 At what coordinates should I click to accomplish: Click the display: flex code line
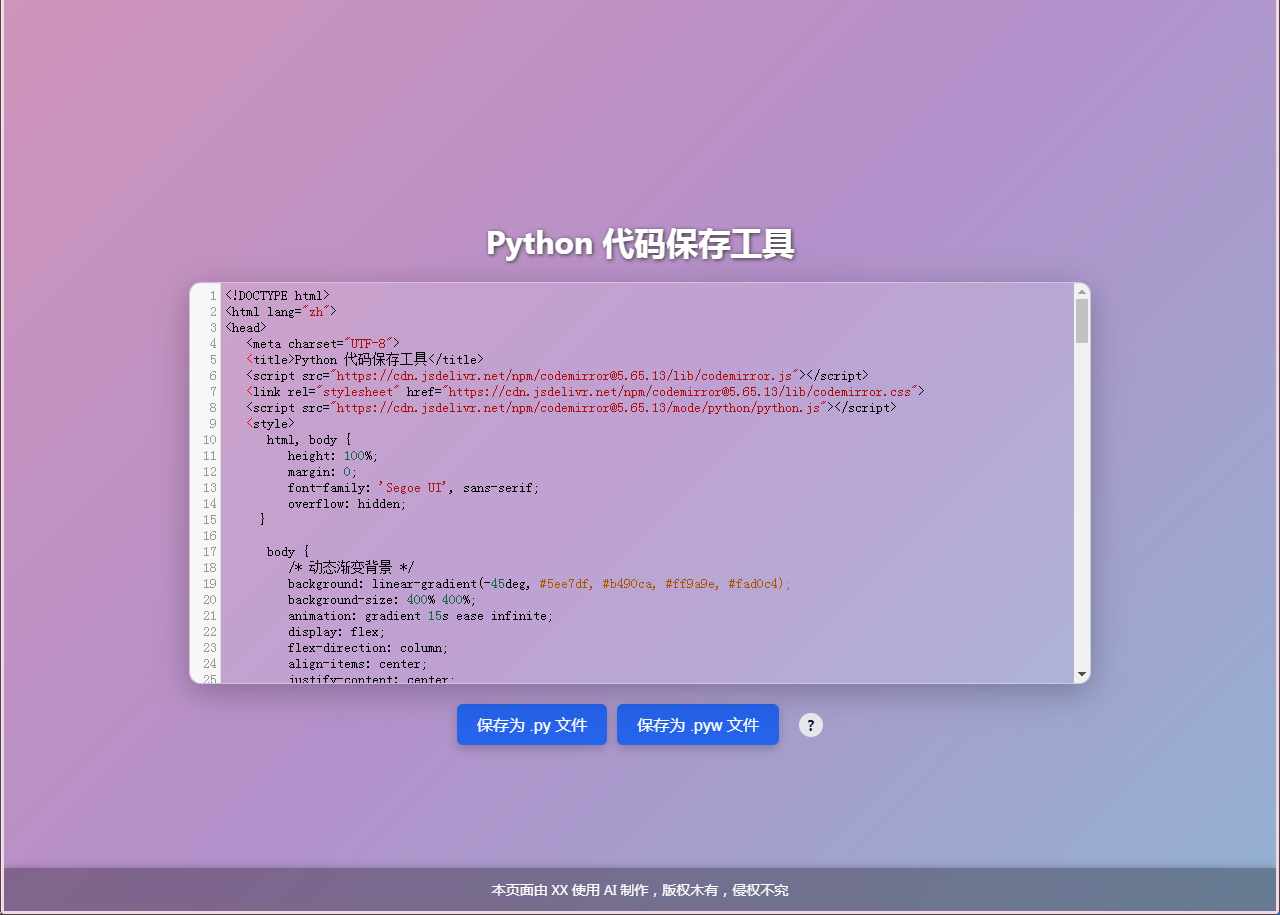point(337,632)
